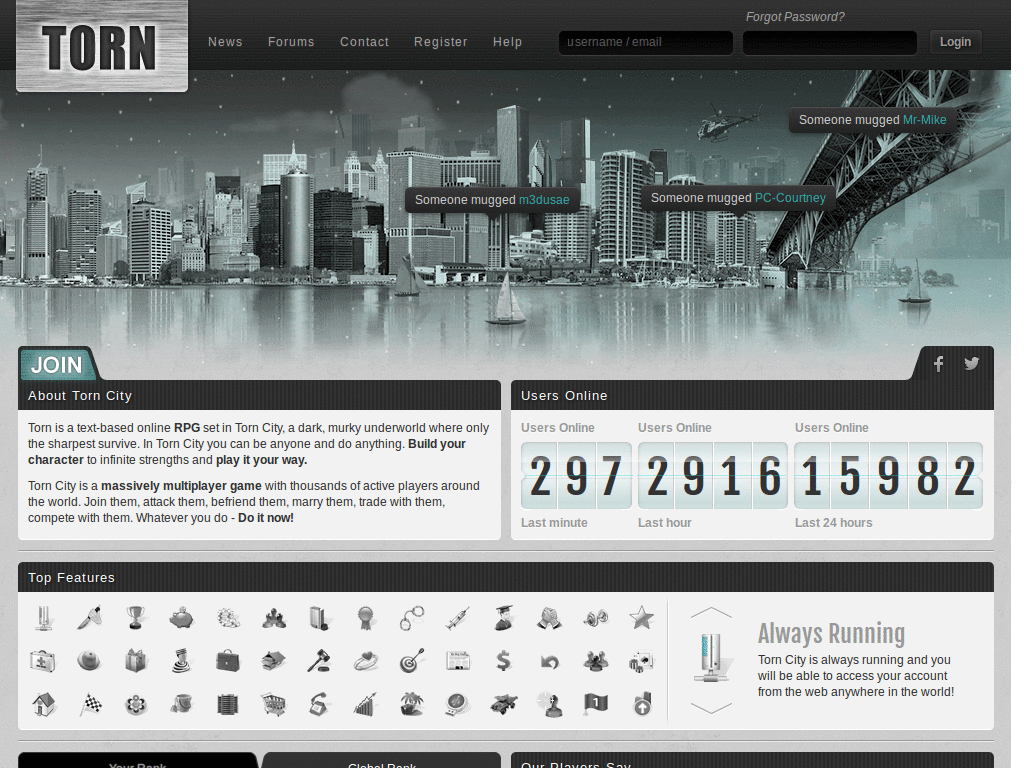Select the server tower feature icon in grid
1024x768 pixels.
point(43,618)
